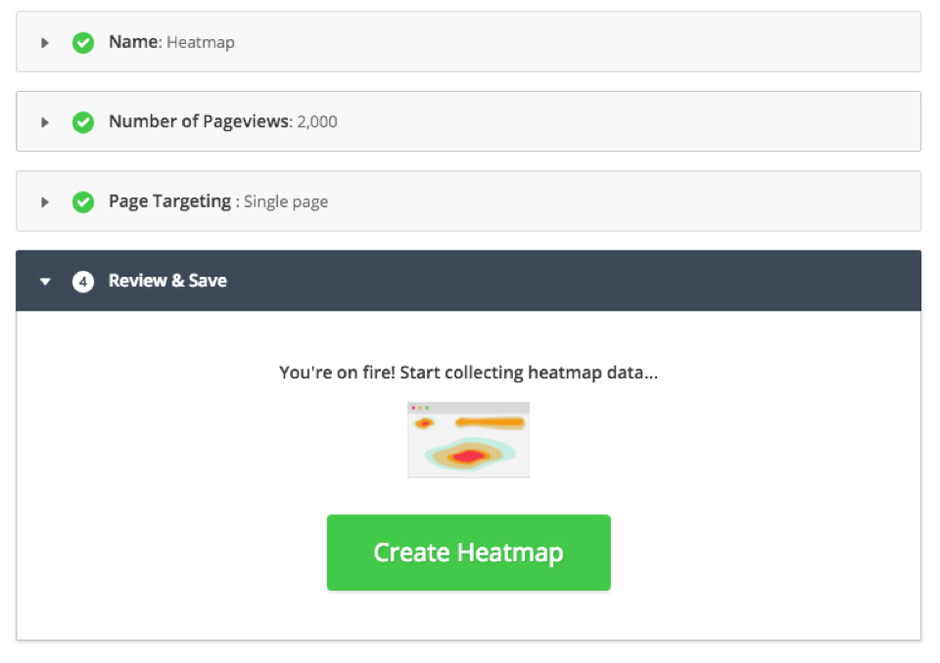Select the completed status icon on the Name row
Image resolution: width=940 pixels, height=663 pixels.
83,42
